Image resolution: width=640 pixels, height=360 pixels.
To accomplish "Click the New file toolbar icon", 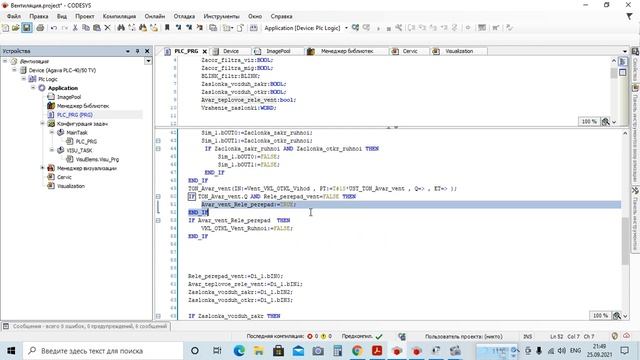I will click(x=5, y=28).
